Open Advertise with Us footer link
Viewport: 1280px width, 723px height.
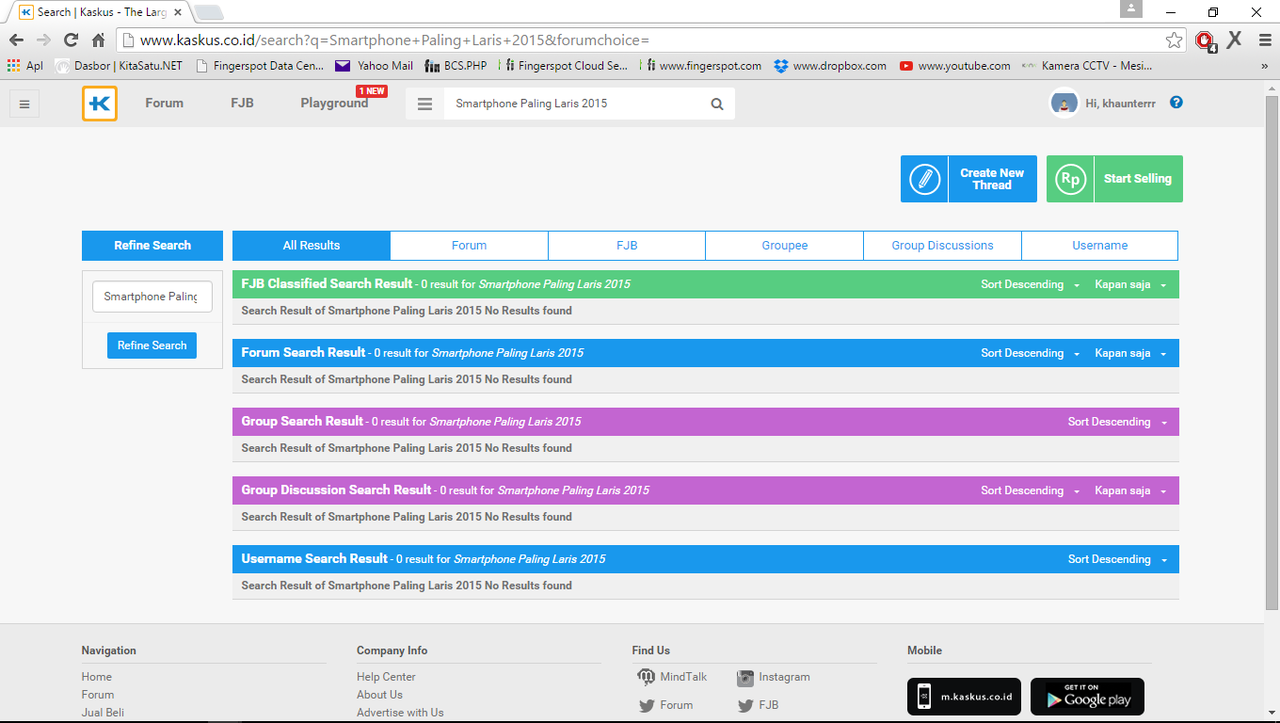point(400,713)
